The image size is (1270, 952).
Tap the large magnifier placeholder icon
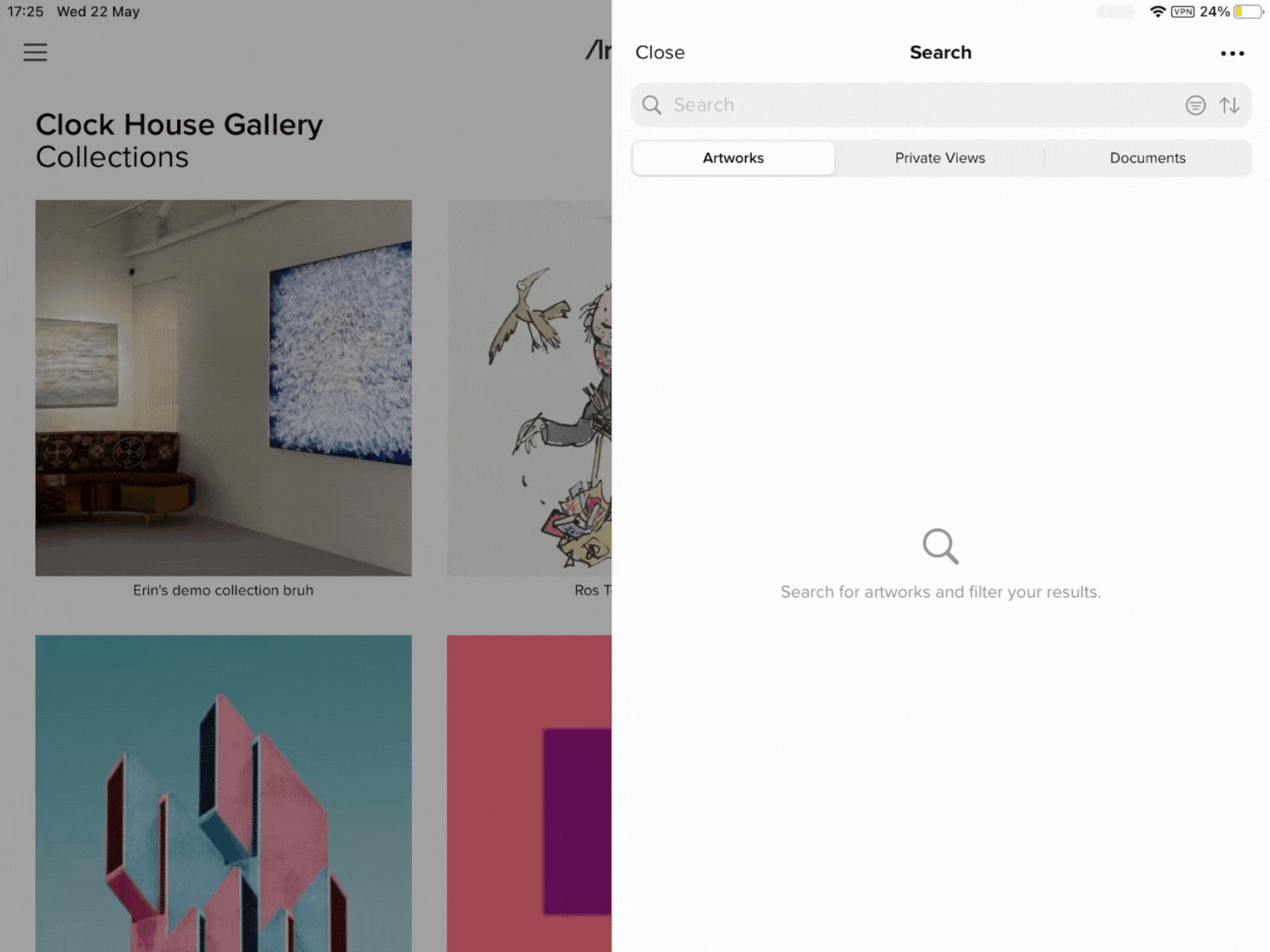(940, 547)
